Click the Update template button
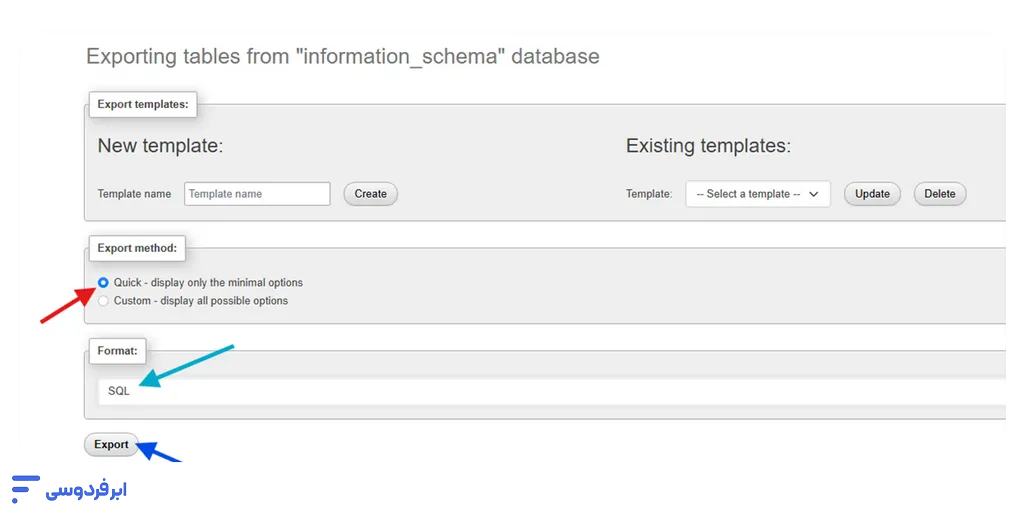Screen dimensions: 1024x515 (872, 194)
